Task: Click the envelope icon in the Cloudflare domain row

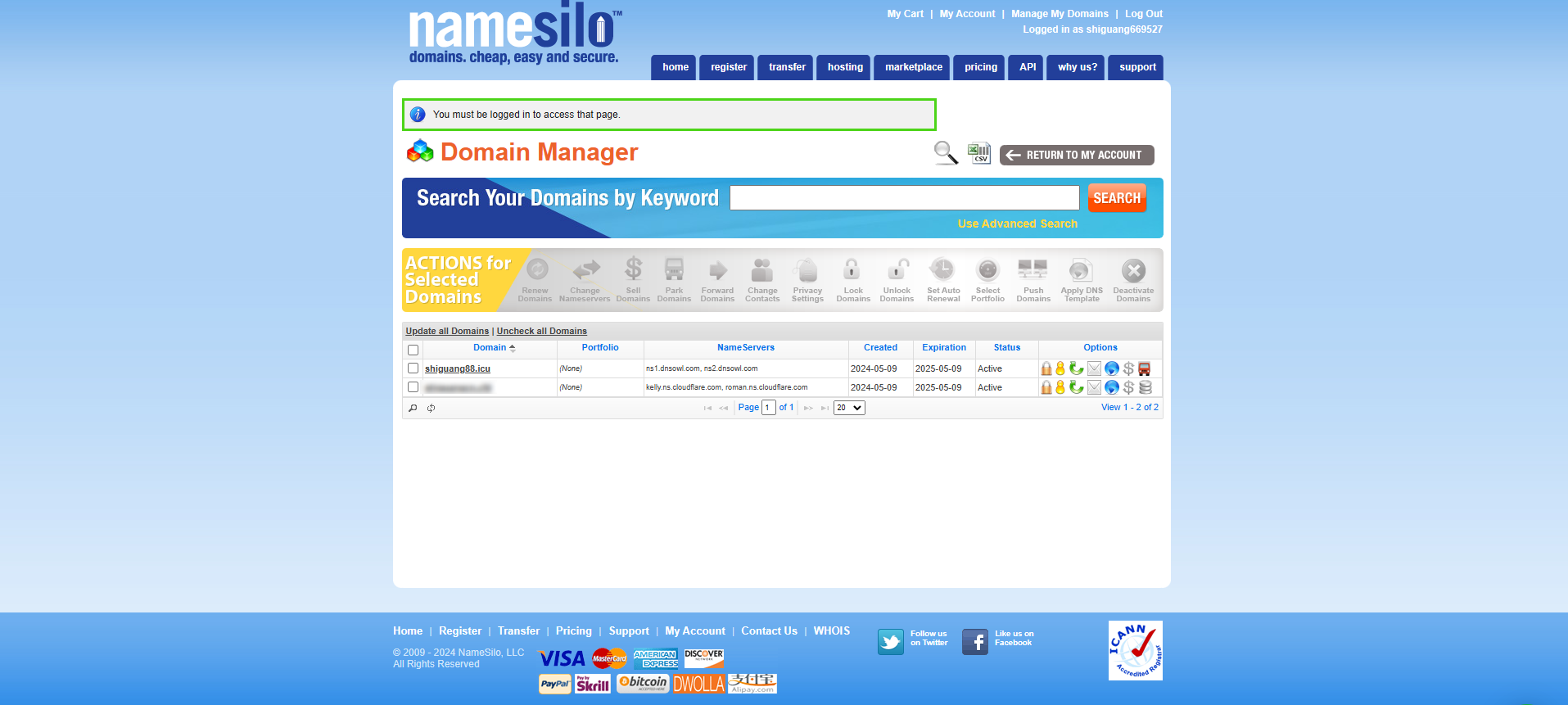Action: pos(1094,387)
